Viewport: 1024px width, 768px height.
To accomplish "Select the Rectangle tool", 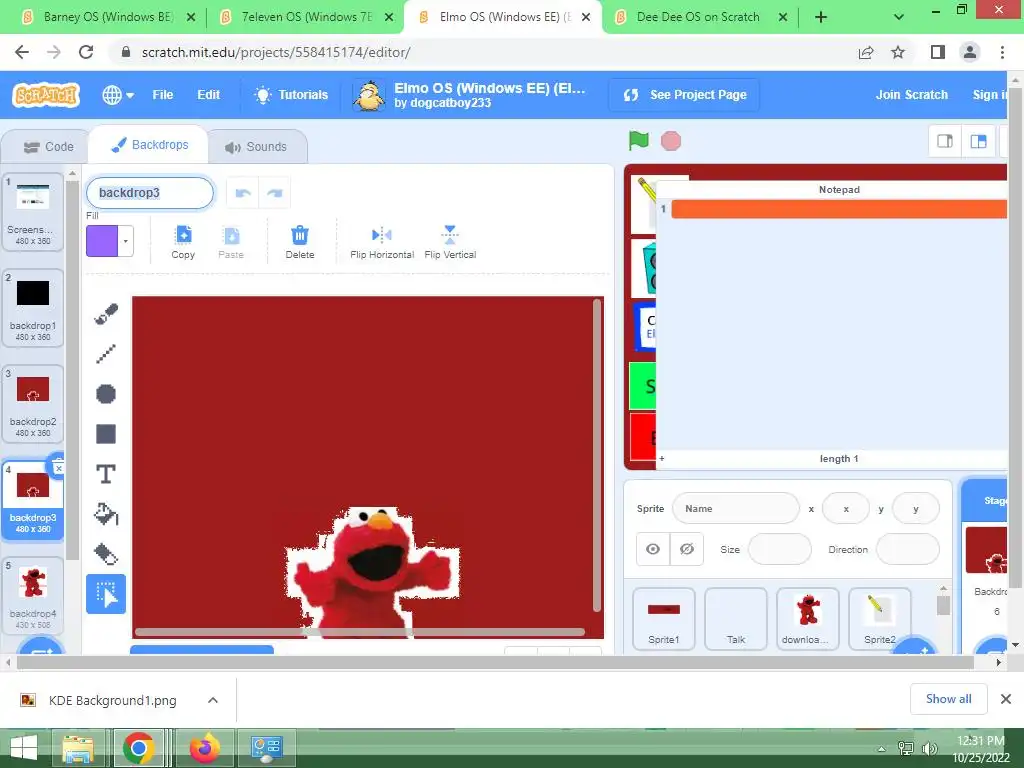I will coord(106,434).
